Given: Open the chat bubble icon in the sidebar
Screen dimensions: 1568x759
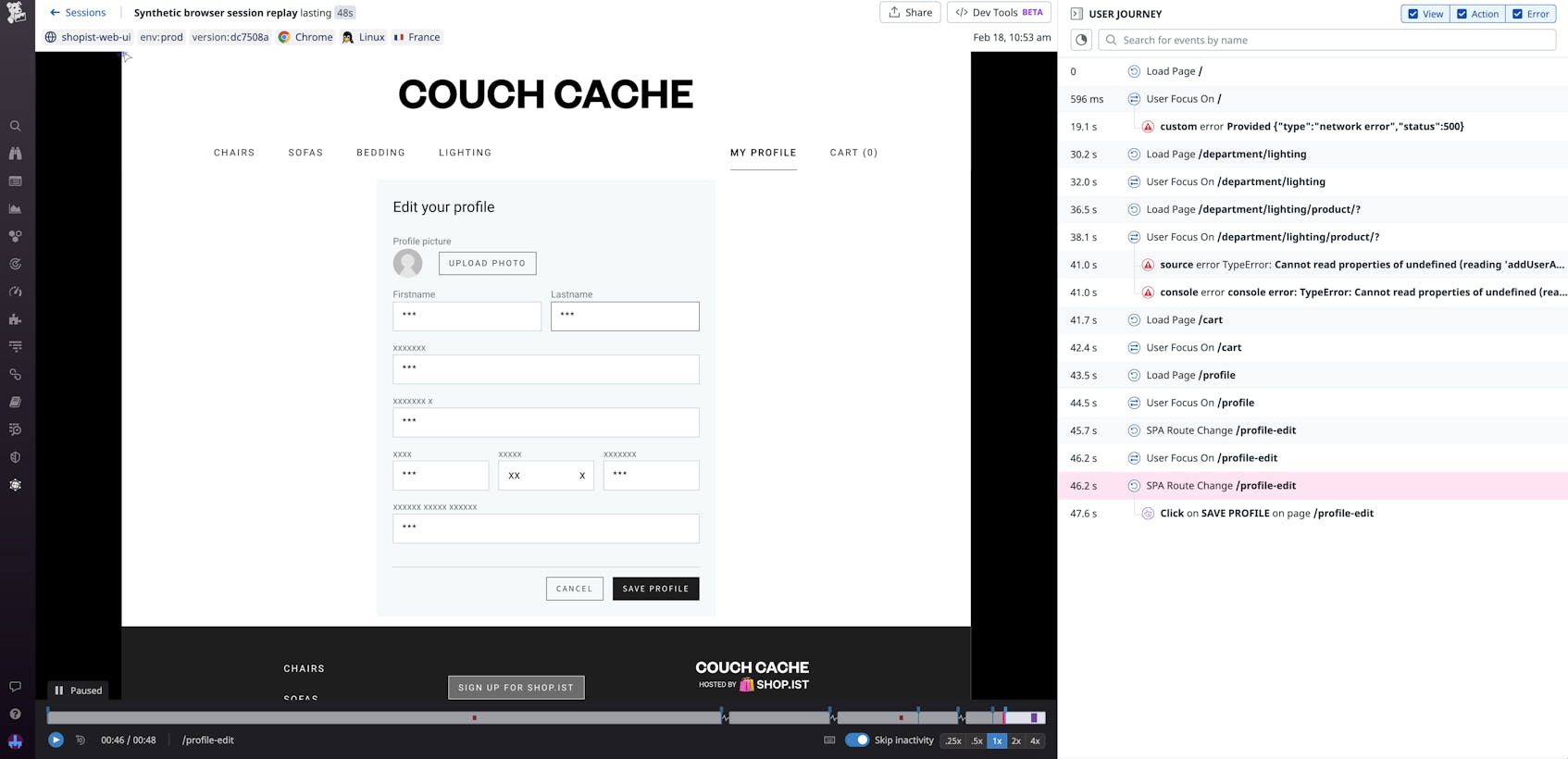Looking at the screenshot, I should [16, 687].
